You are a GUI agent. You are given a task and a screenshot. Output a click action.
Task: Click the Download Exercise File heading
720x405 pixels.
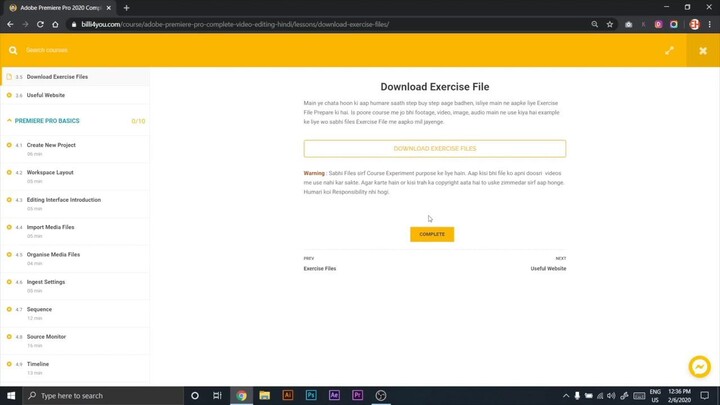[434, 87]
